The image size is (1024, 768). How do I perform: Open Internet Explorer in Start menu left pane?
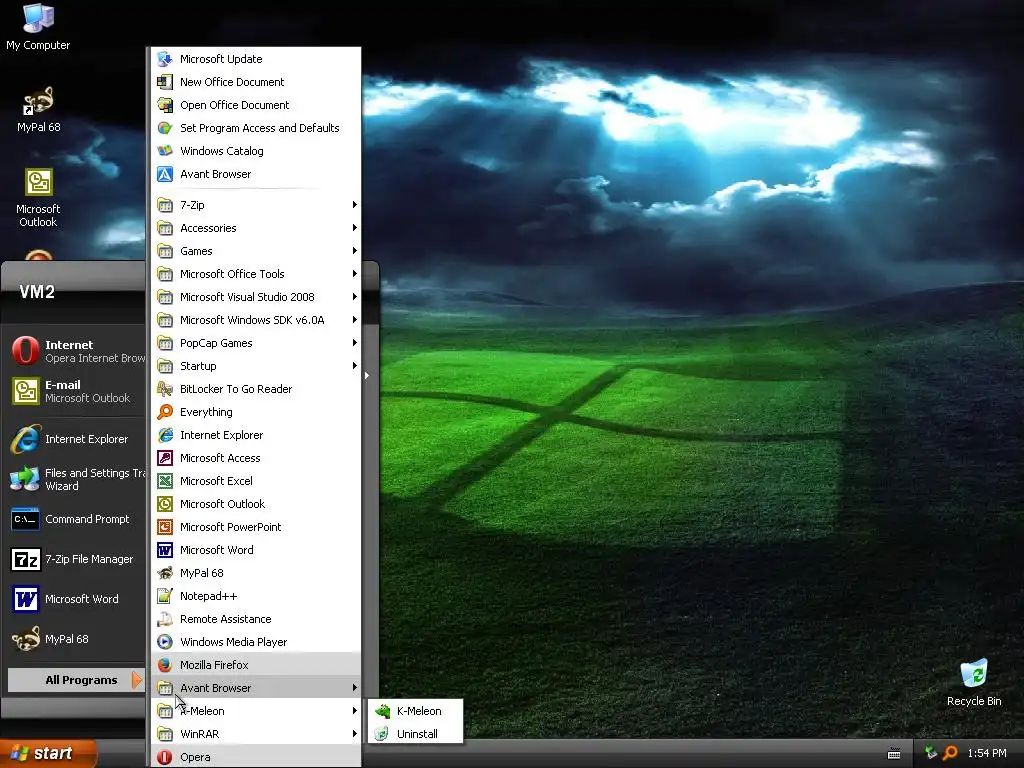pos(77,440)
